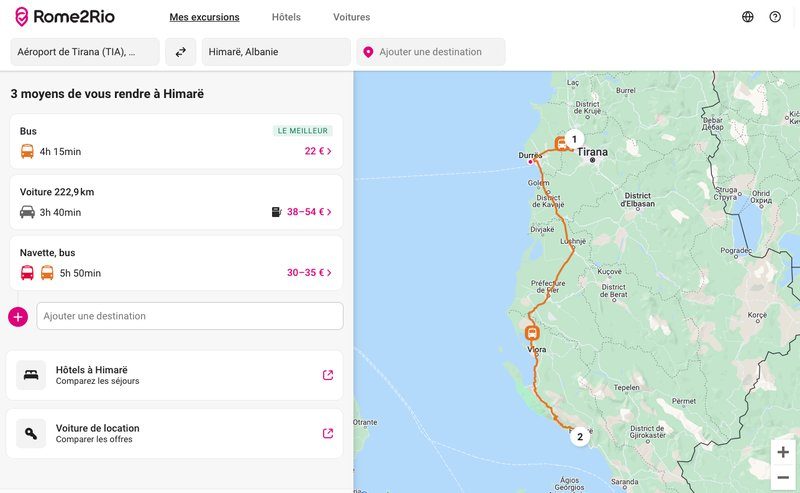Click the orange bus icon in Bus option
Screen dimensions: 800x493
coord(27,152)
